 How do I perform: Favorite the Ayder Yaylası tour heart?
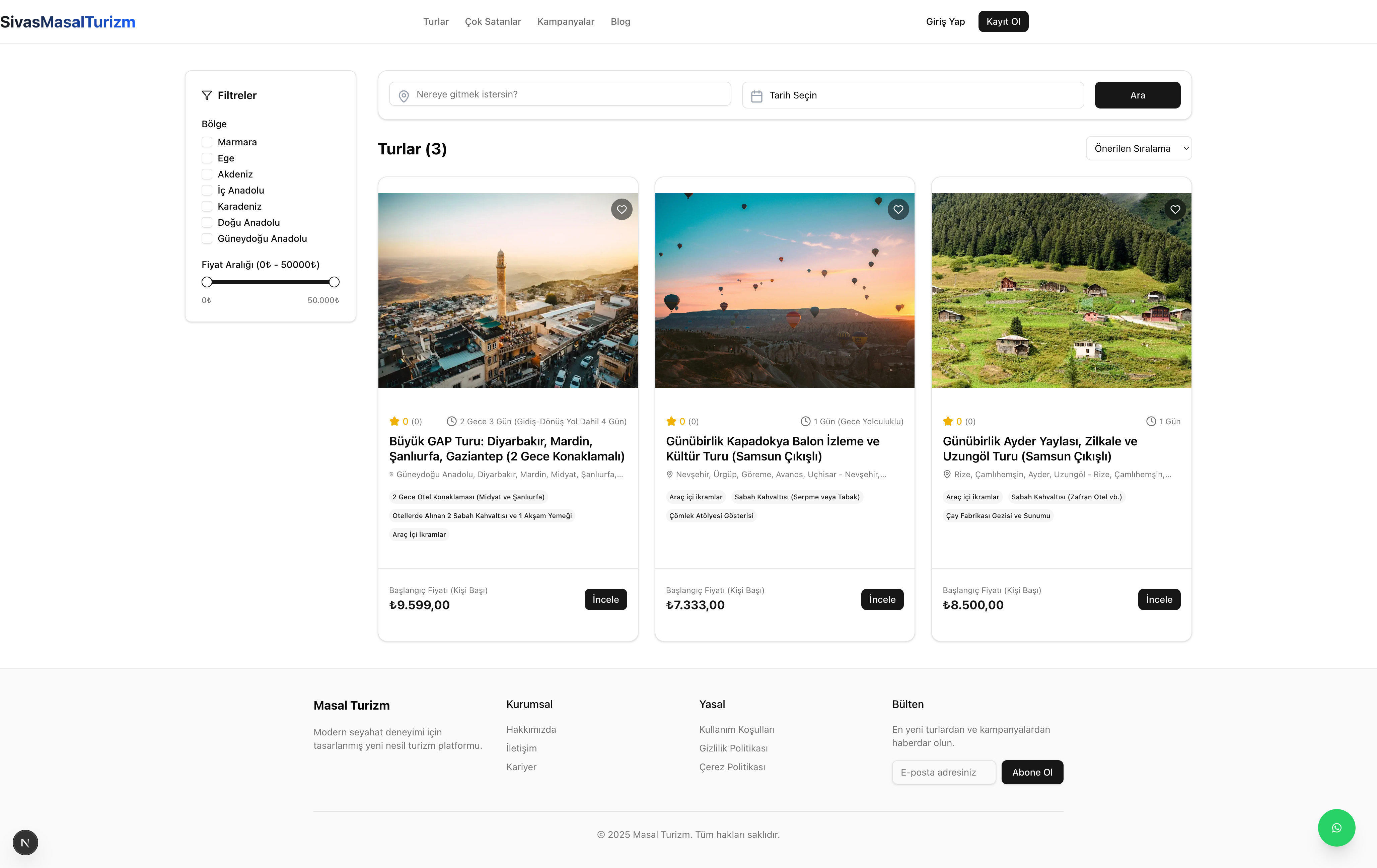point(1175,209)
